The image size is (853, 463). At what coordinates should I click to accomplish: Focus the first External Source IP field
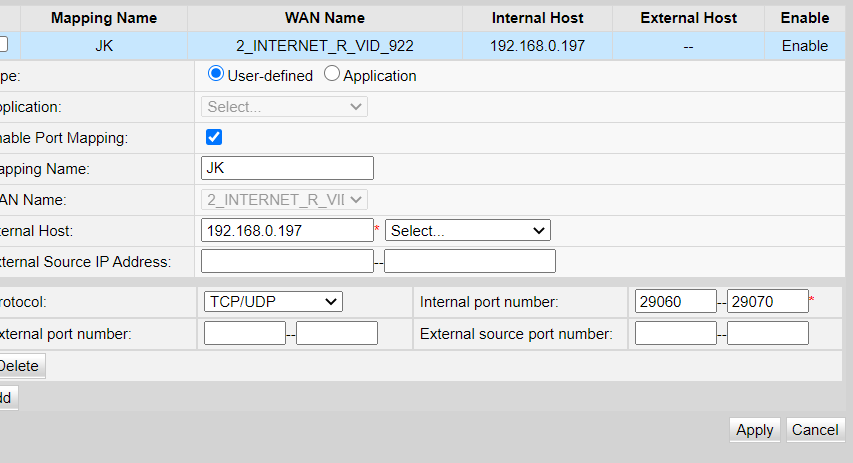pos(287,261)
